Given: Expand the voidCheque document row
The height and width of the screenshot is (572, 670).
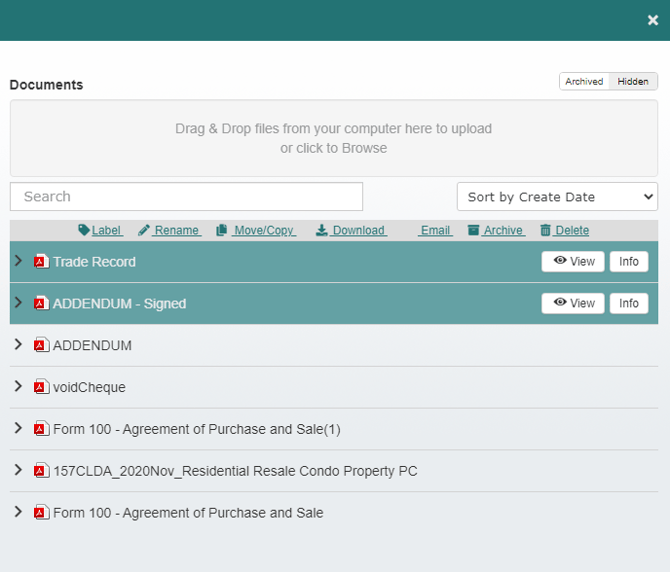Looking at the screenshot, I should point(18,387).
